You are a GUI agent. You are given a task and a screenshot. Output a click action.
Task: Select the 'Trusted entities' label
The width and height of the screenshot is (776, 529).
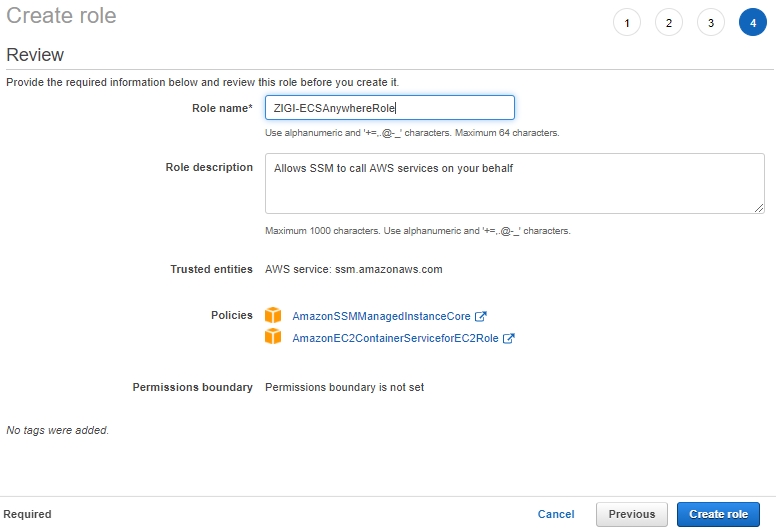(x=211, y=269)
